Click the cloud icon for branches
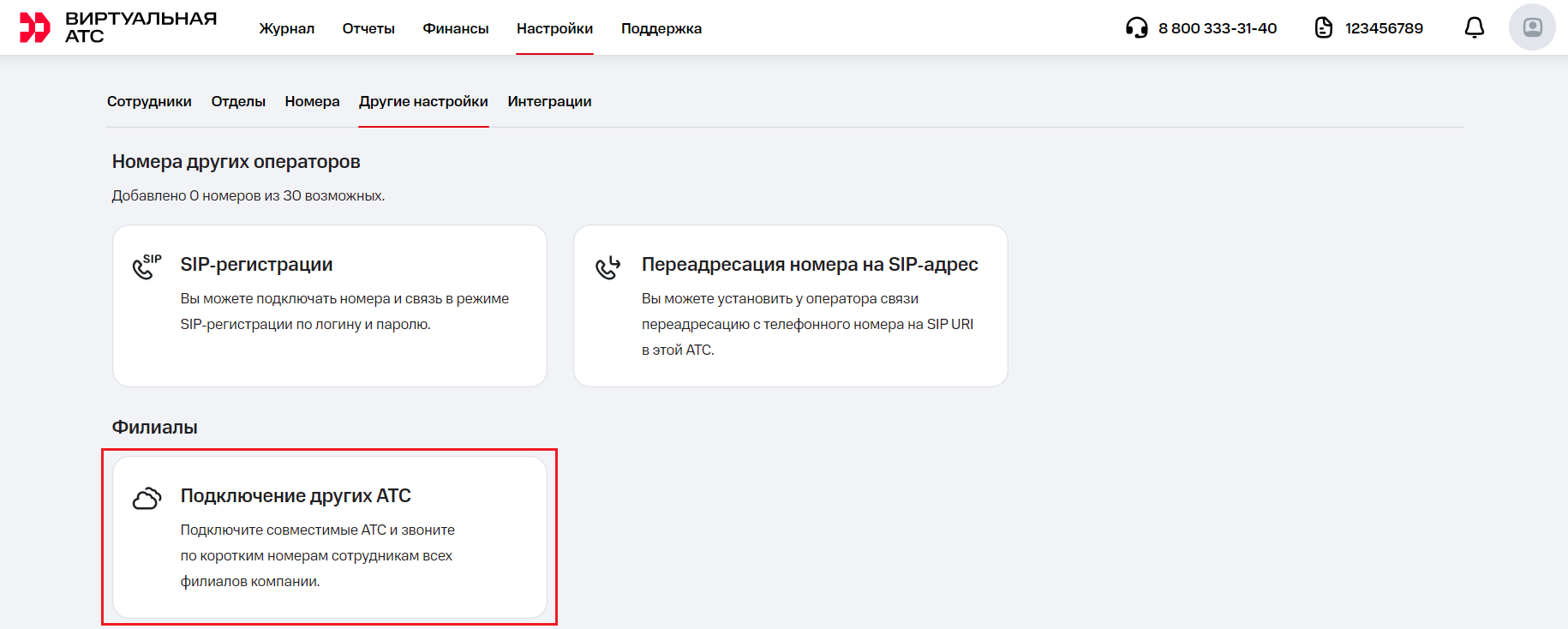 (147, 498)
